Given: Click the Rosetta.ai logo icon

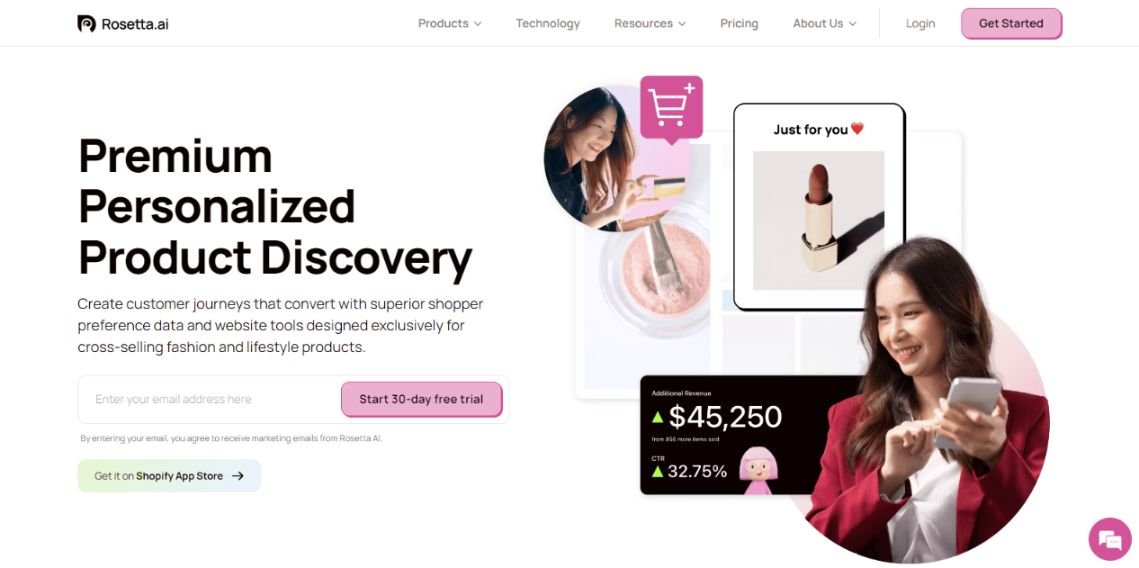Looking at the screenshot, I should 86,23.
